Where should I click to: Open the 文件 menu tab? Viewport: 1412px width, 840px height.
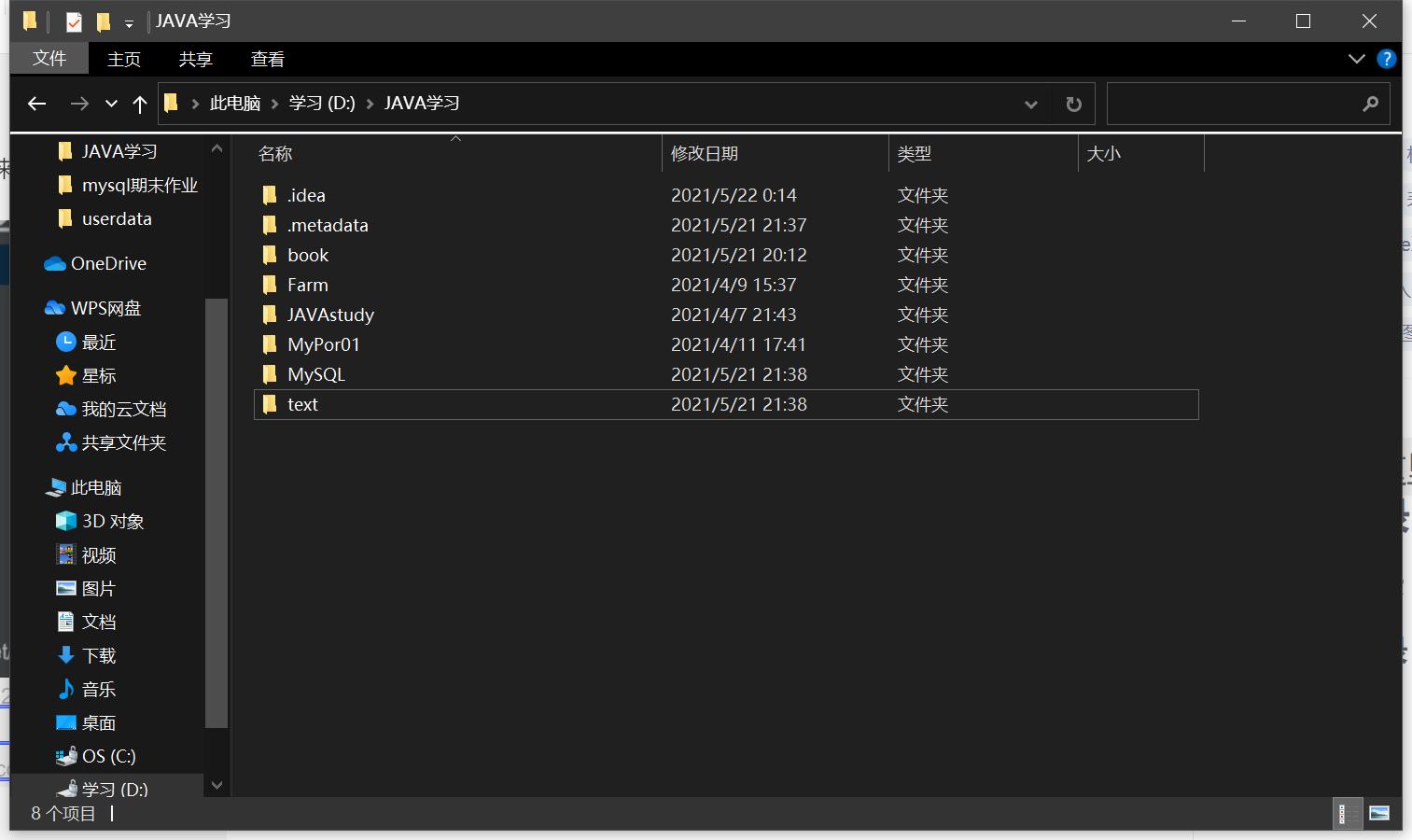(x=49, y=59)
